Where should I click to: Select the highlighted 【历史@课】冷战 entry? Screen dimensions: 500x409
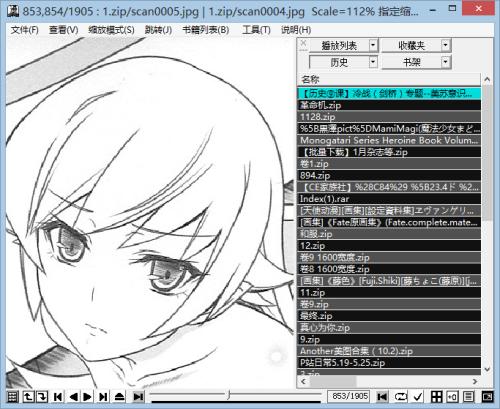(389, 93)
